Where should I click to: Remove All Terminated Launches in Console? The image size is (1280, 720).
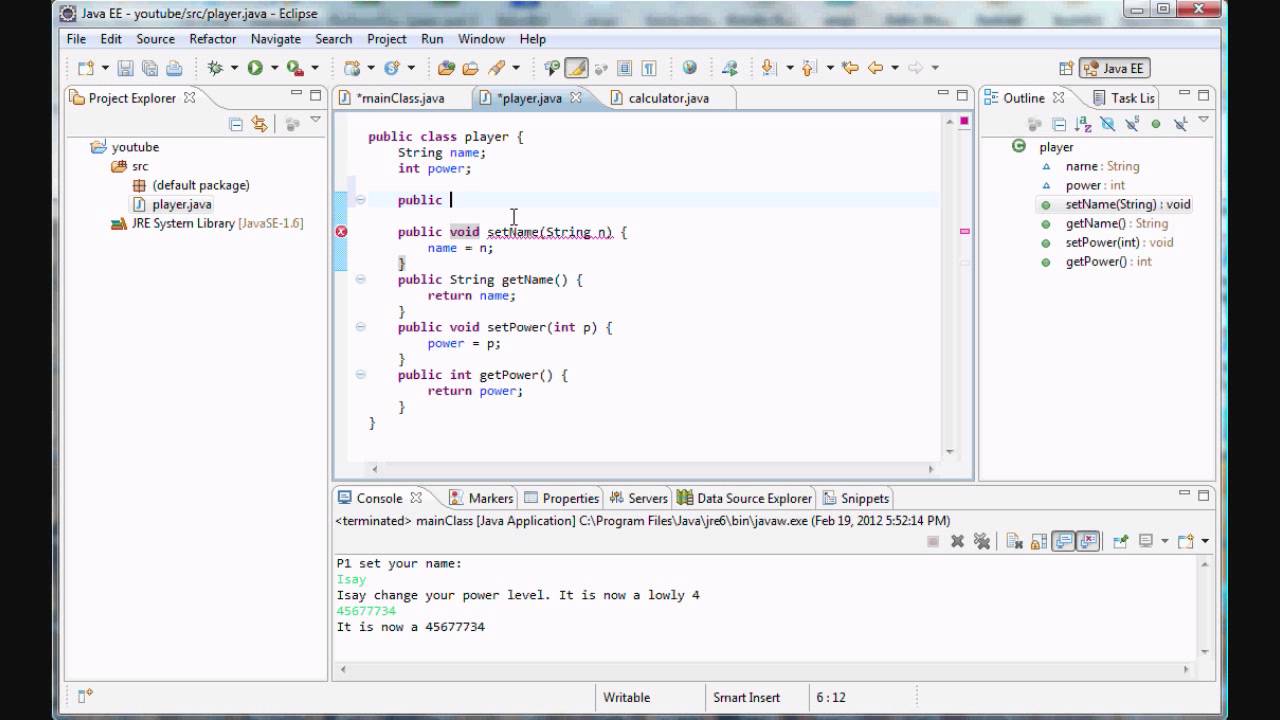[982, 541]
